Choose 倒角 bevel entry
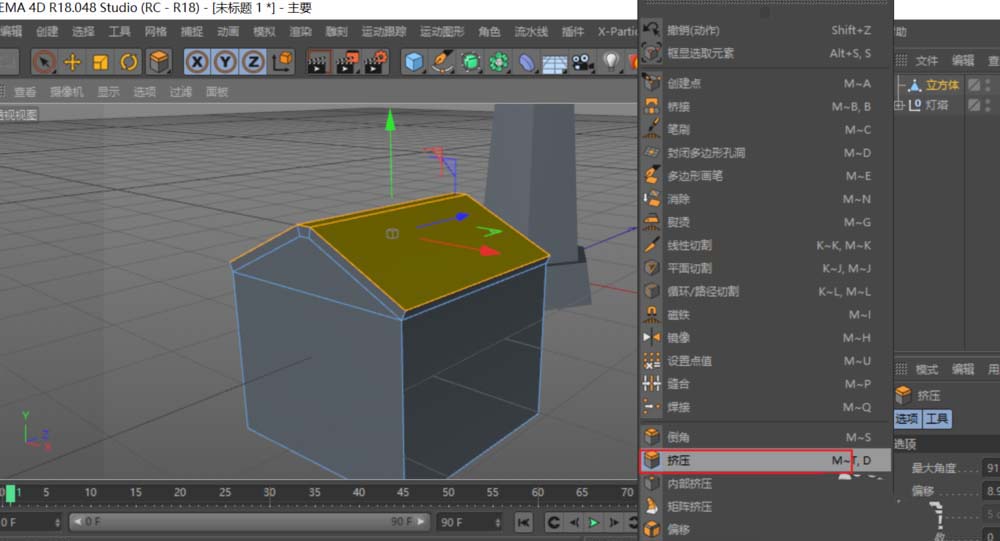This screenshot has width=1000, height=541. click(x=764, y=437)
